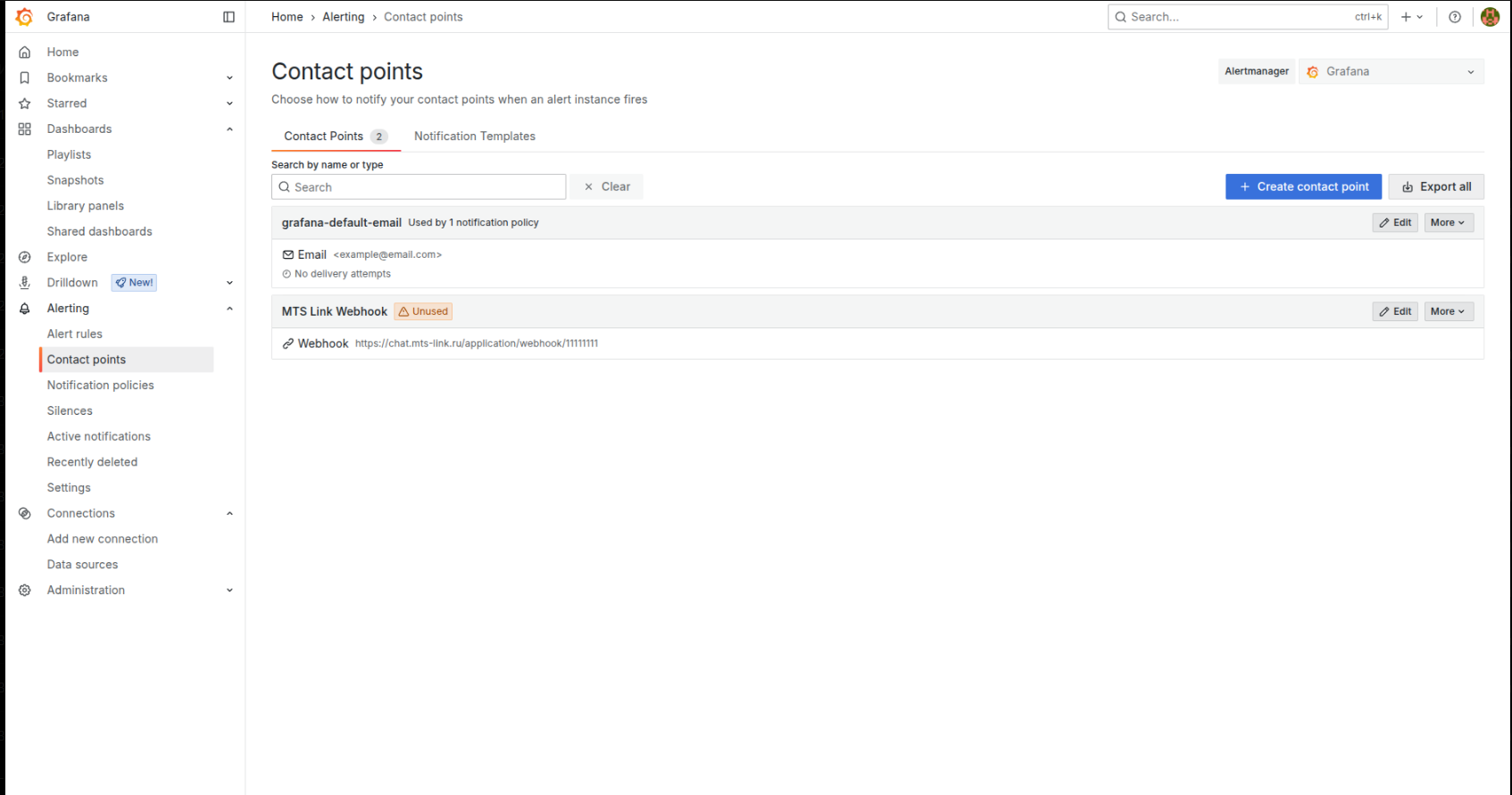Open More menu for MTS Link Webhook
1512x795 pixels.
pyautogui.click(x=1448, y=311)
